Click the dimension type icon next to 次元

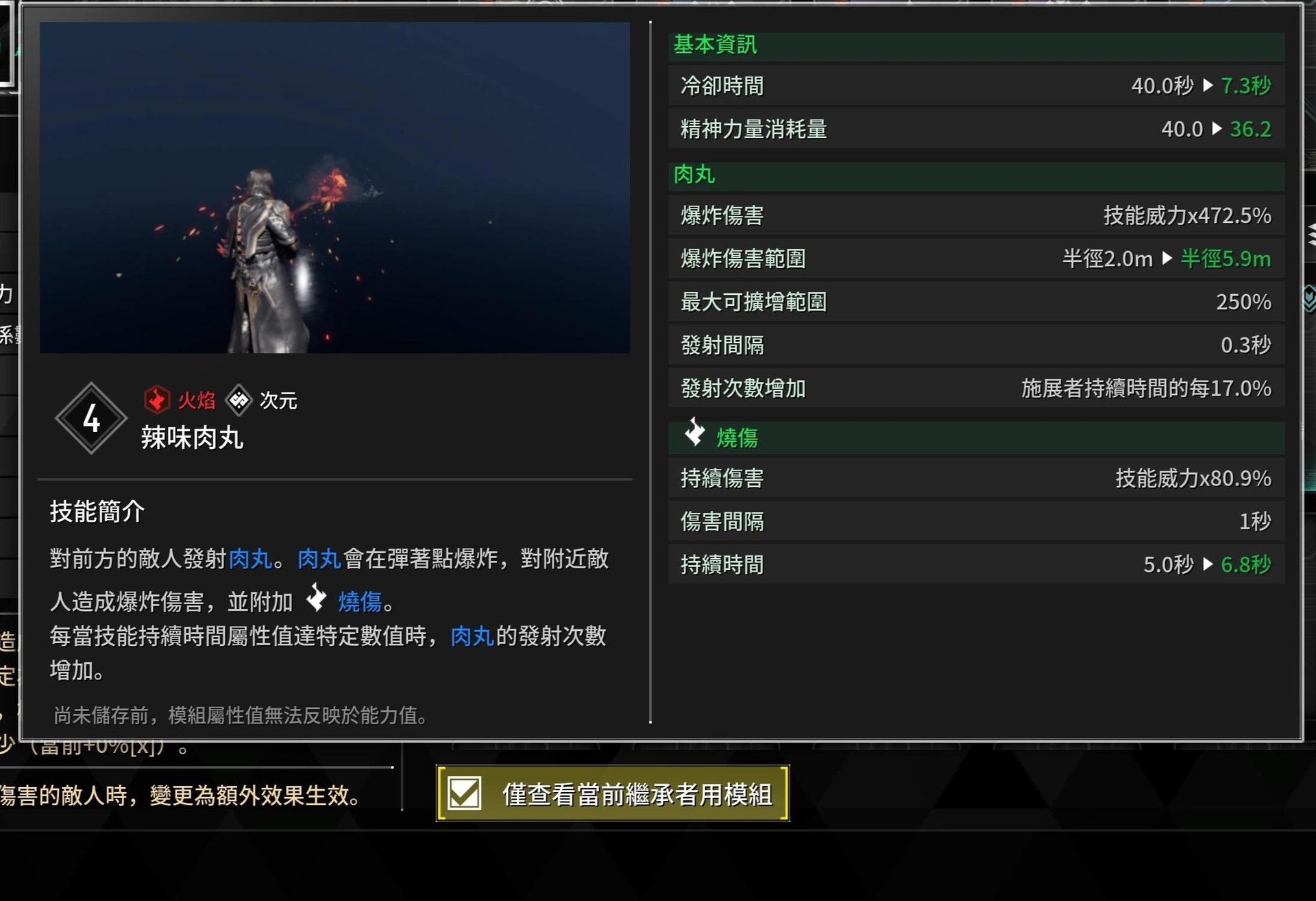[x=239, y=400]
